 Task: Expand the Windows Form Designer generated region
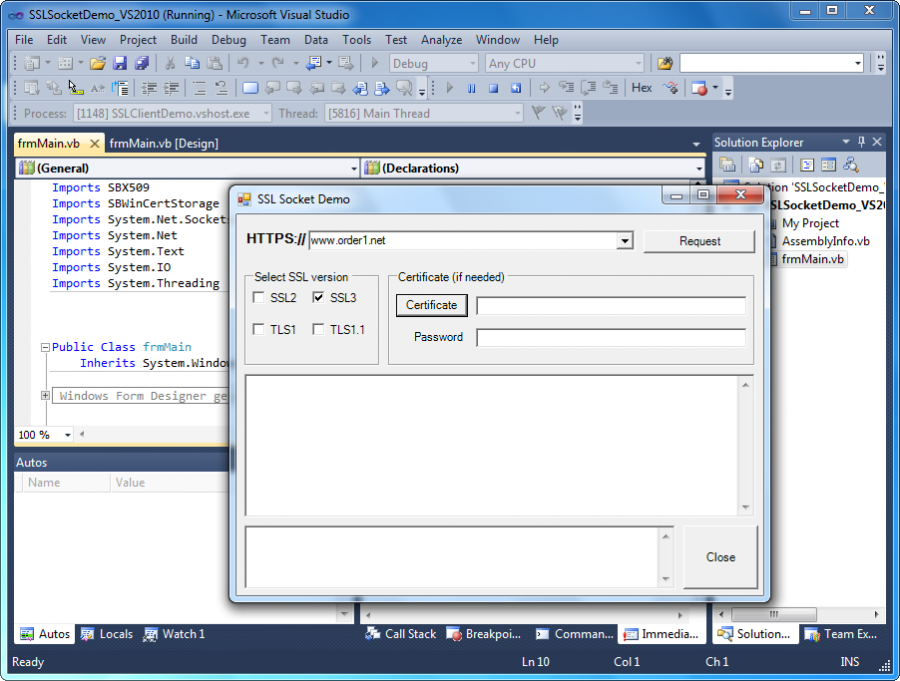(x=45, y=396)
